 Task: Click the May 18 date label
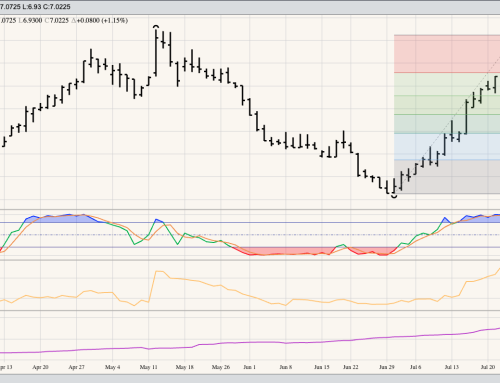click(184, 367)
